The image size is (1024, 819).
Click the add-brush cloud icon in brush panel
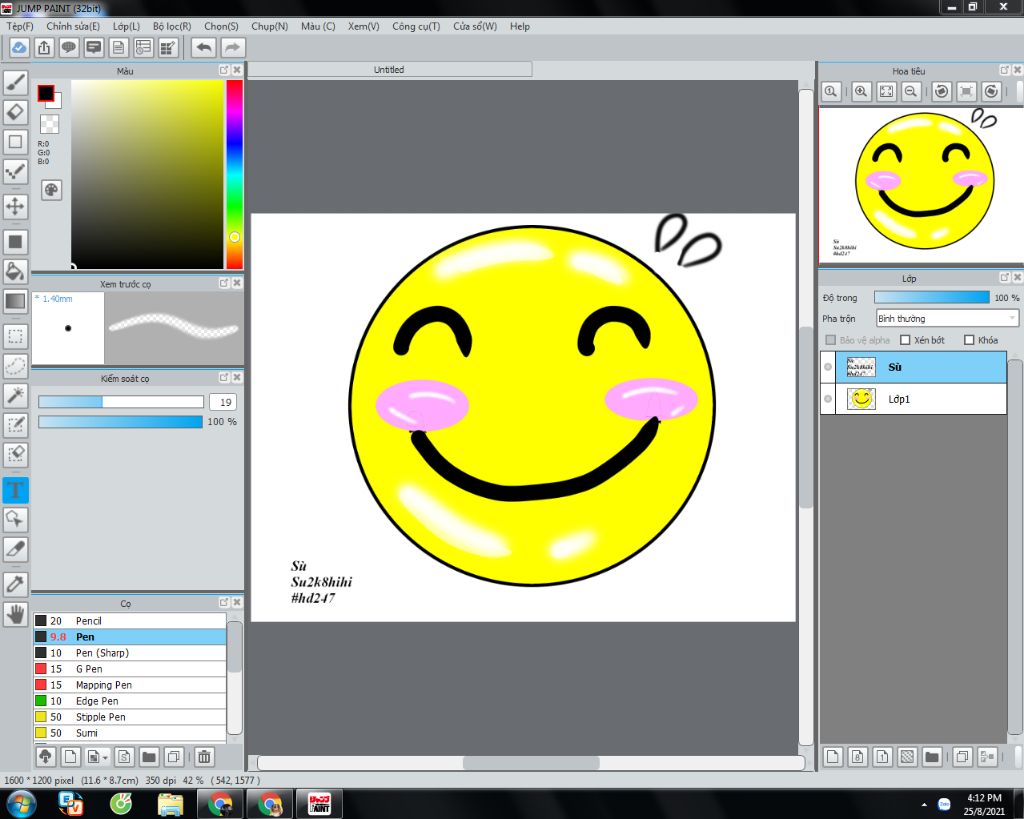tap(45, 756)
